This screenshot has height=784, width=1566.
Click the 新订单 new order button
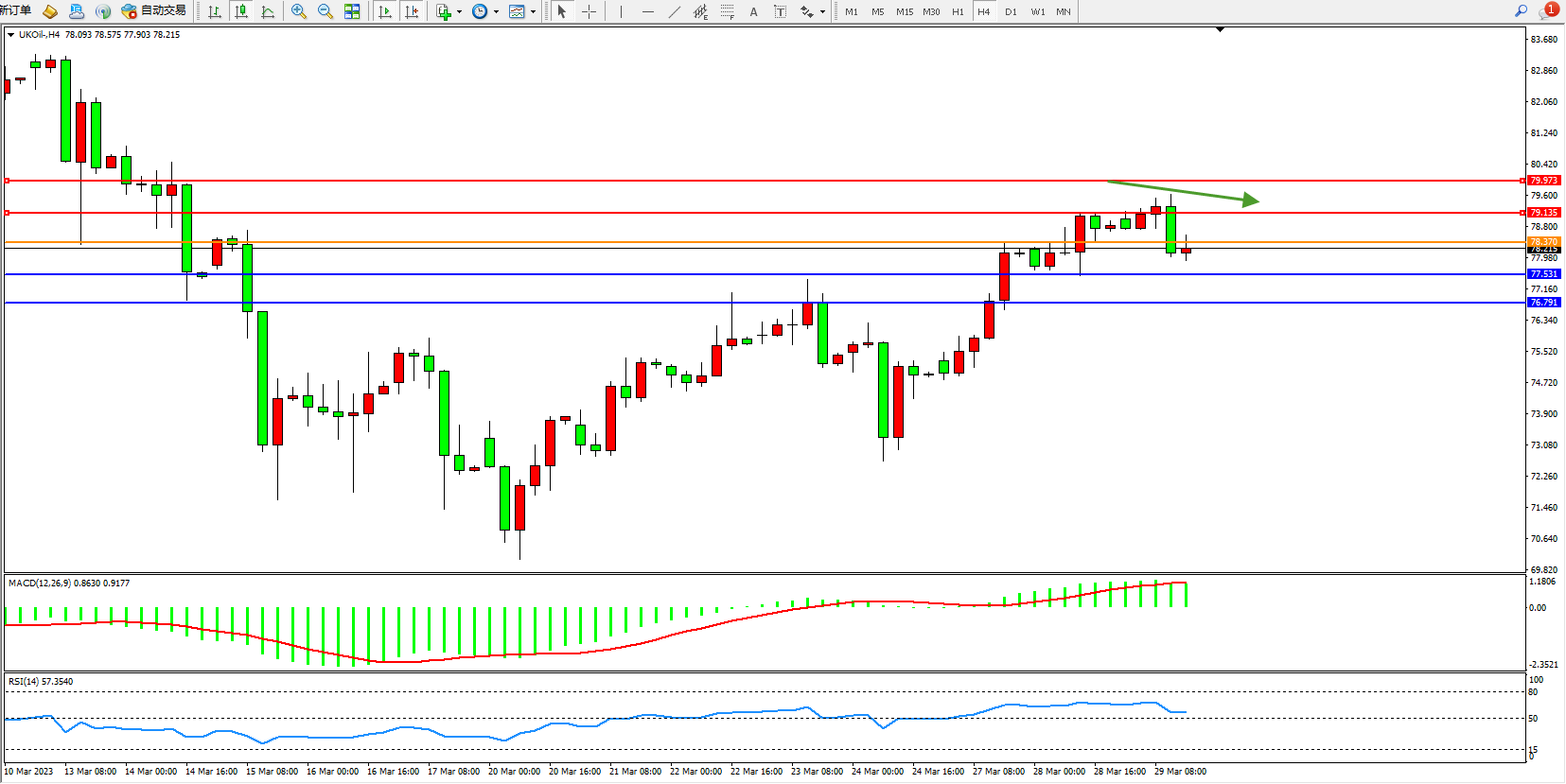(x=16, y=10)
